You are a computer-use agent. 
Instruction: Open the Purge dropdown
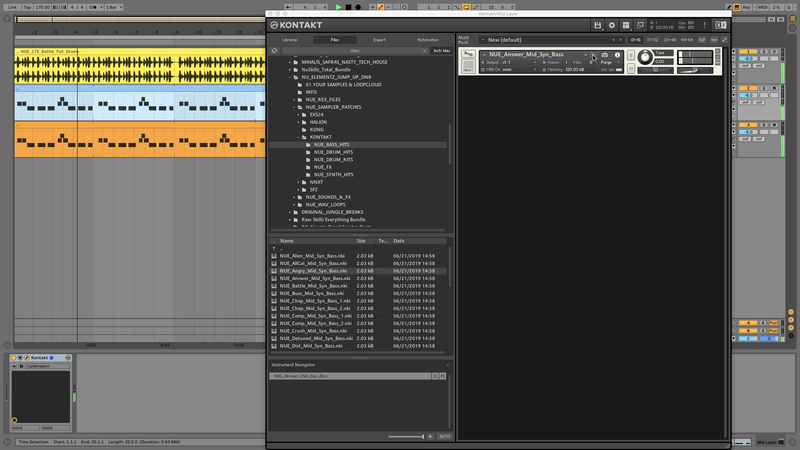point(611,62)
